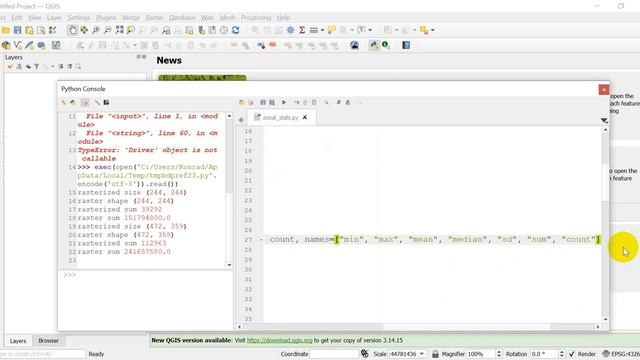The height and width of the screenshot is (360, 640).
Task: Open the Layer menu
Action: point(54,18)
